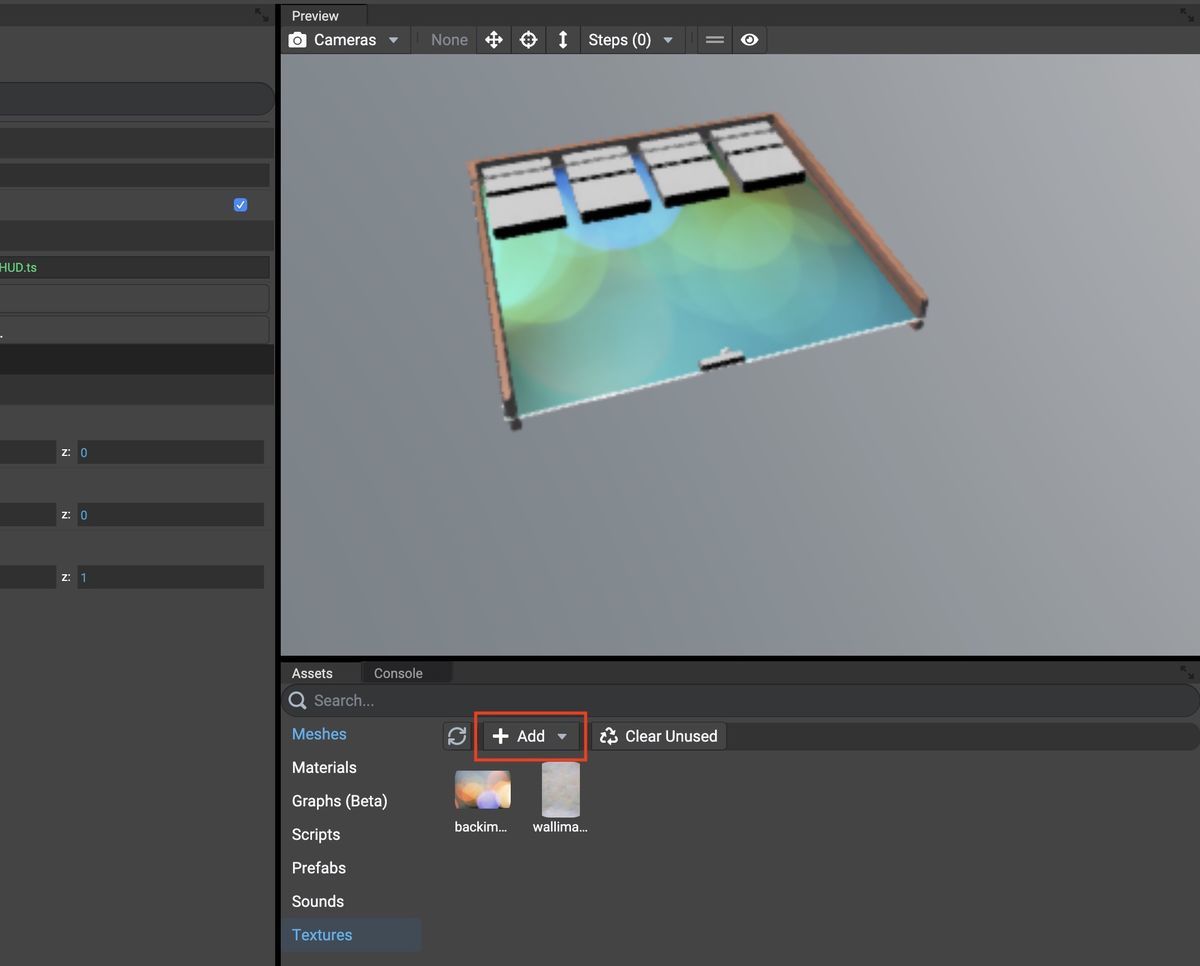Open the Cameras dropdown

click(393, 40)
